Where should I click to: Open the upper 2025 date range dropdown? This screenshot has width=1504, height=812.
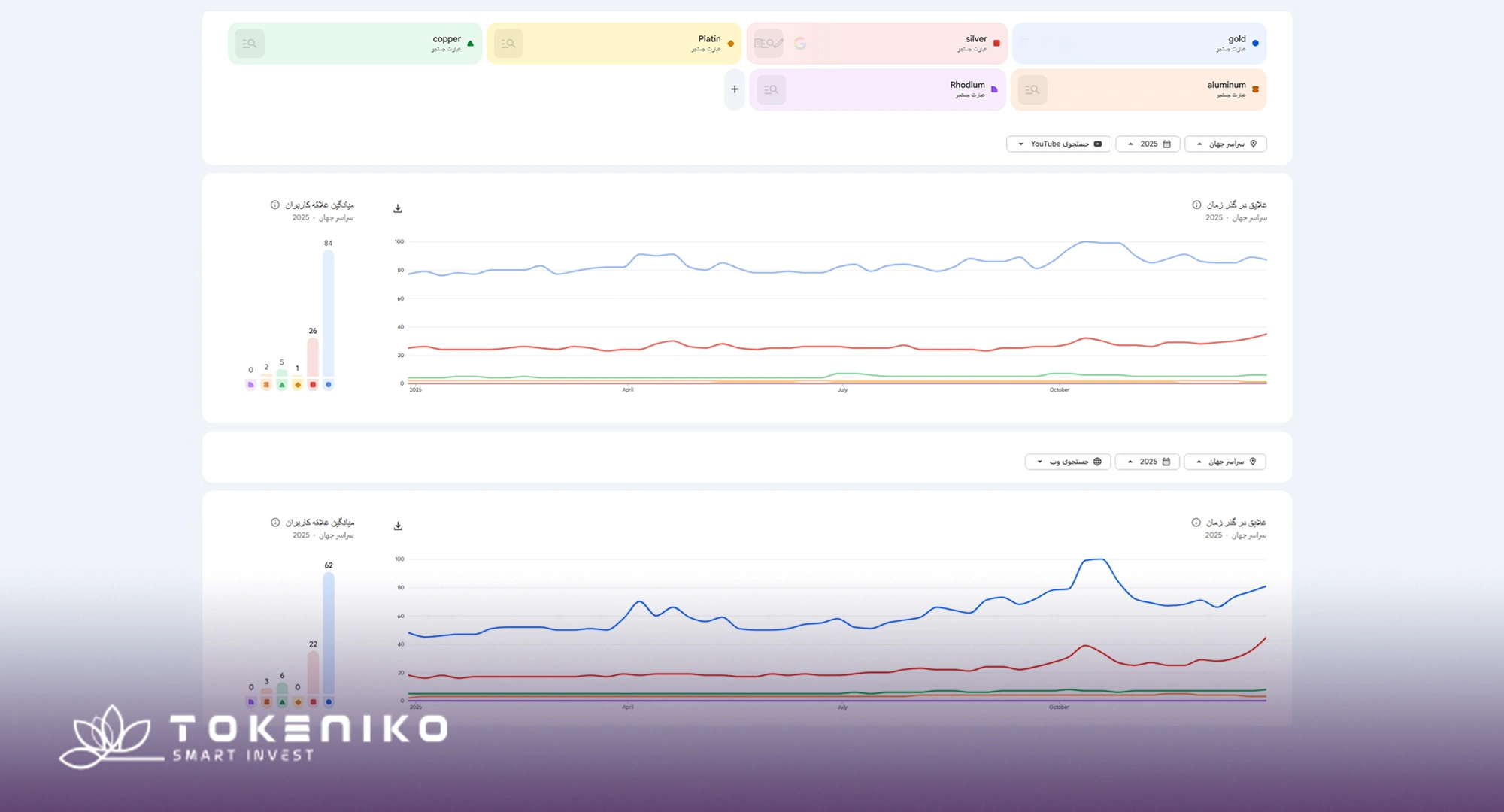[1148, 144]
